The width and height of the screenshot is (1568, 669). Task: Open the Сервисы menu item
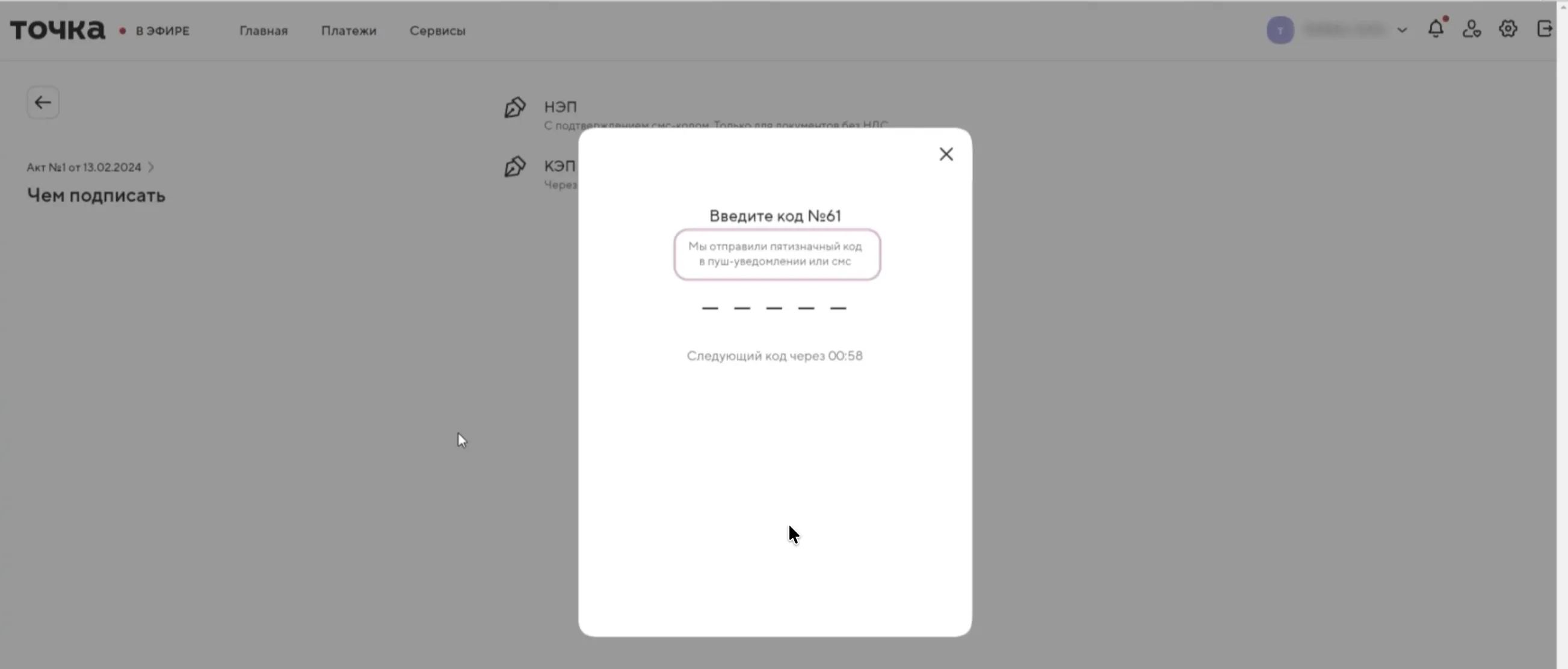click(x=437, y=31)
